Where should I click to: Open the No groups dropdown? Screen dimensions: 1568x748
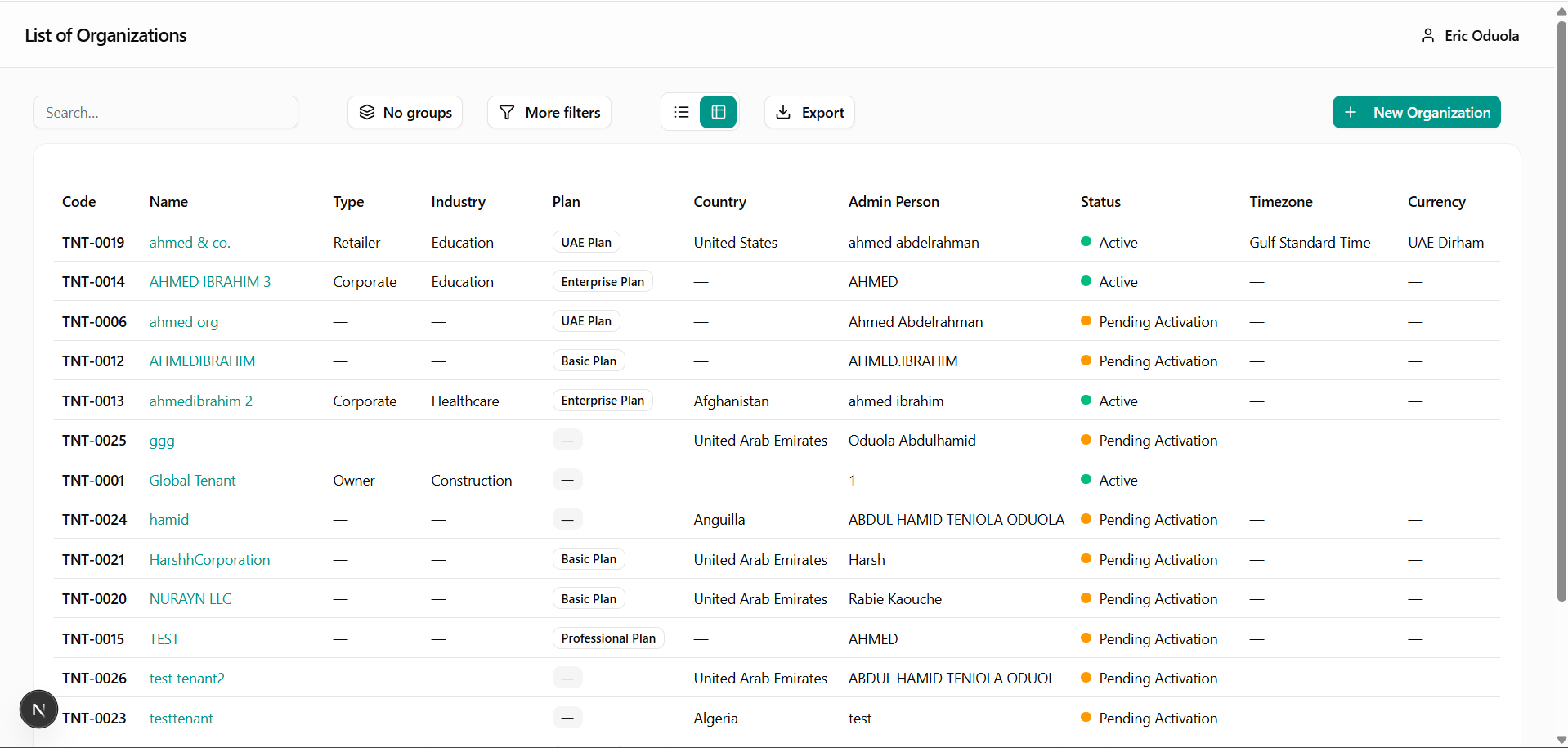tap(405, 112)
